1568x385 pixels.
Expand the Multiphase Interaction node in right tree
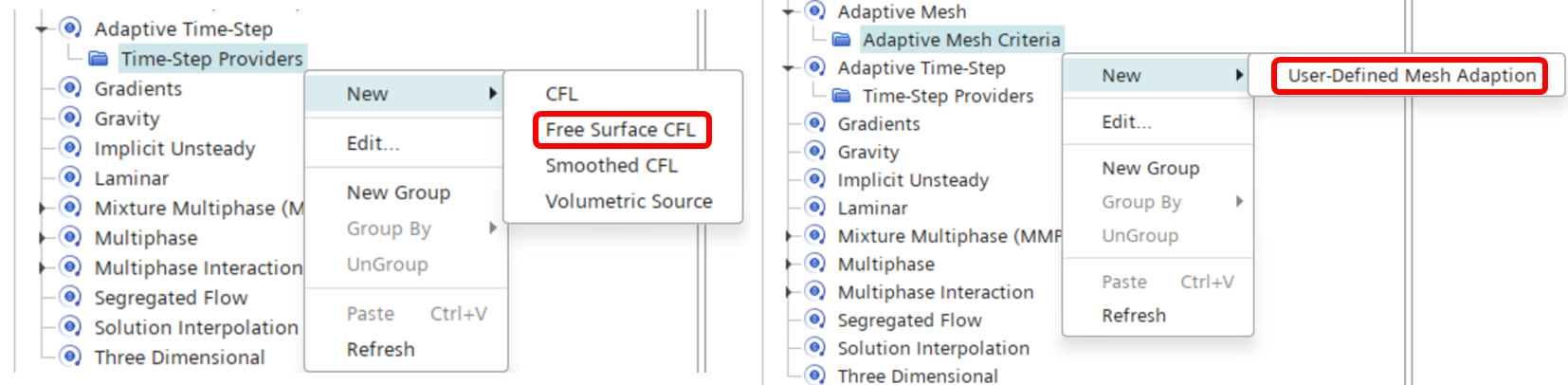[x=788, y=292]
